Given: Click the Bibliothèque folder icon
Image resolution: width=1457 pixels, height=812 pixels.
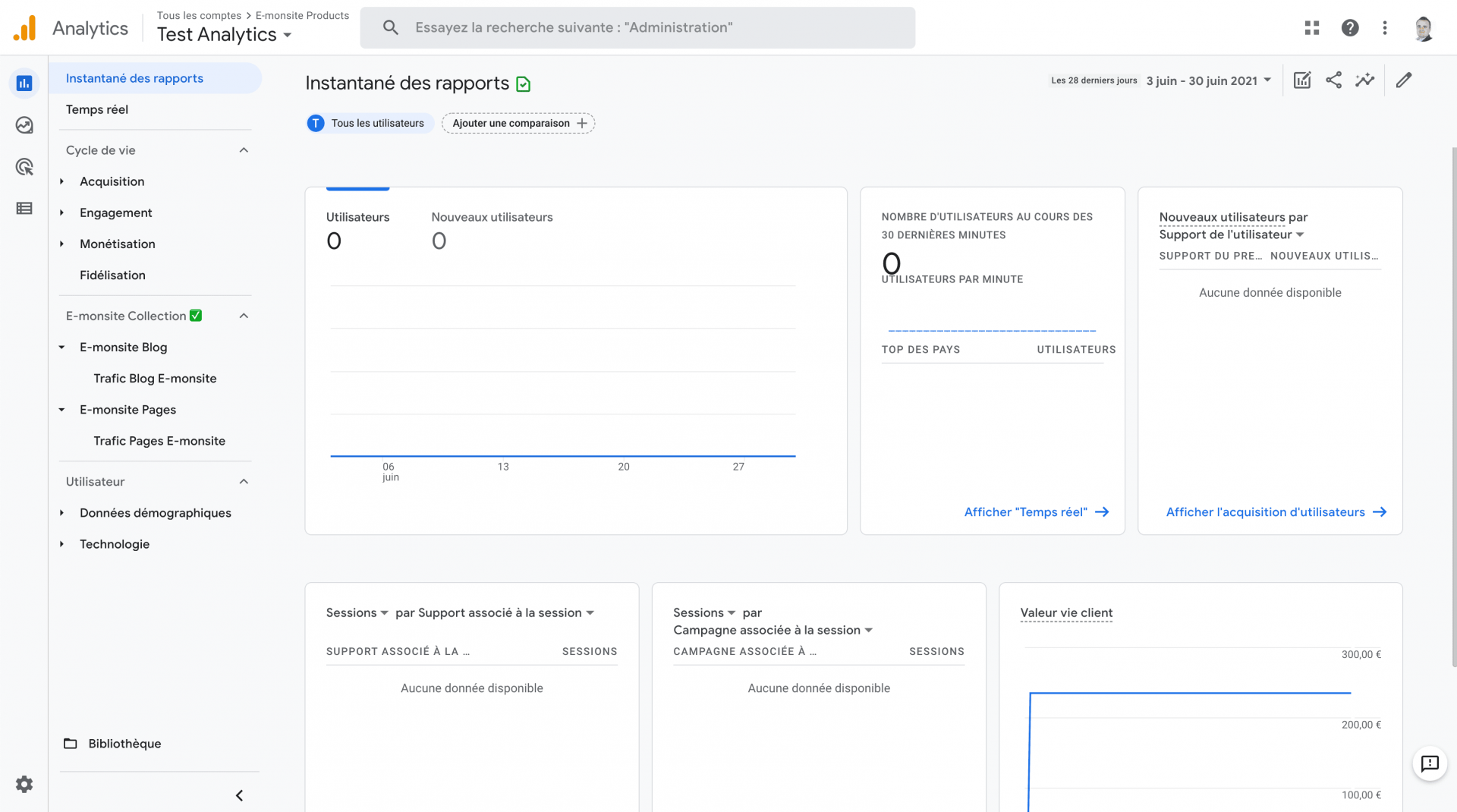Looking at the screenshot, I should [71, 744].
